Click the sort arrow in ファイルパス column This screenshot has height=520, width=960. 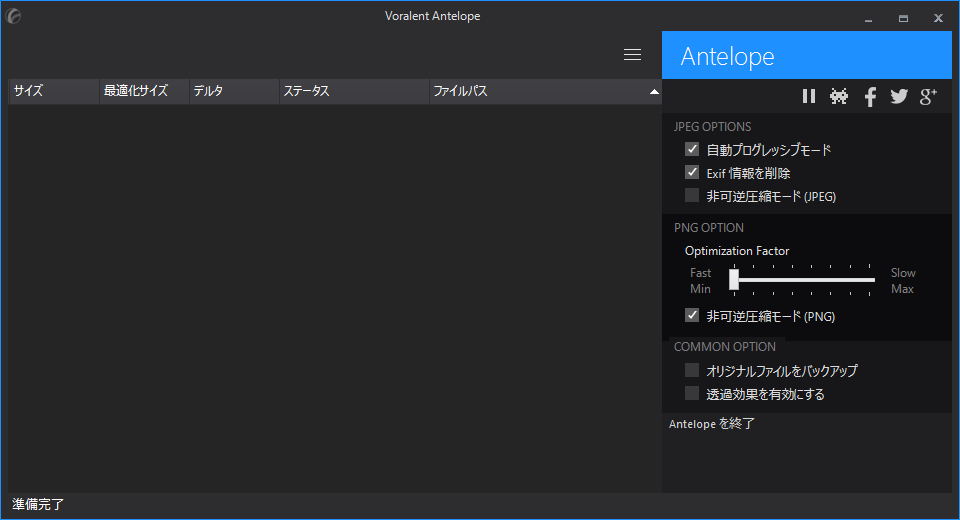point(654,92)
